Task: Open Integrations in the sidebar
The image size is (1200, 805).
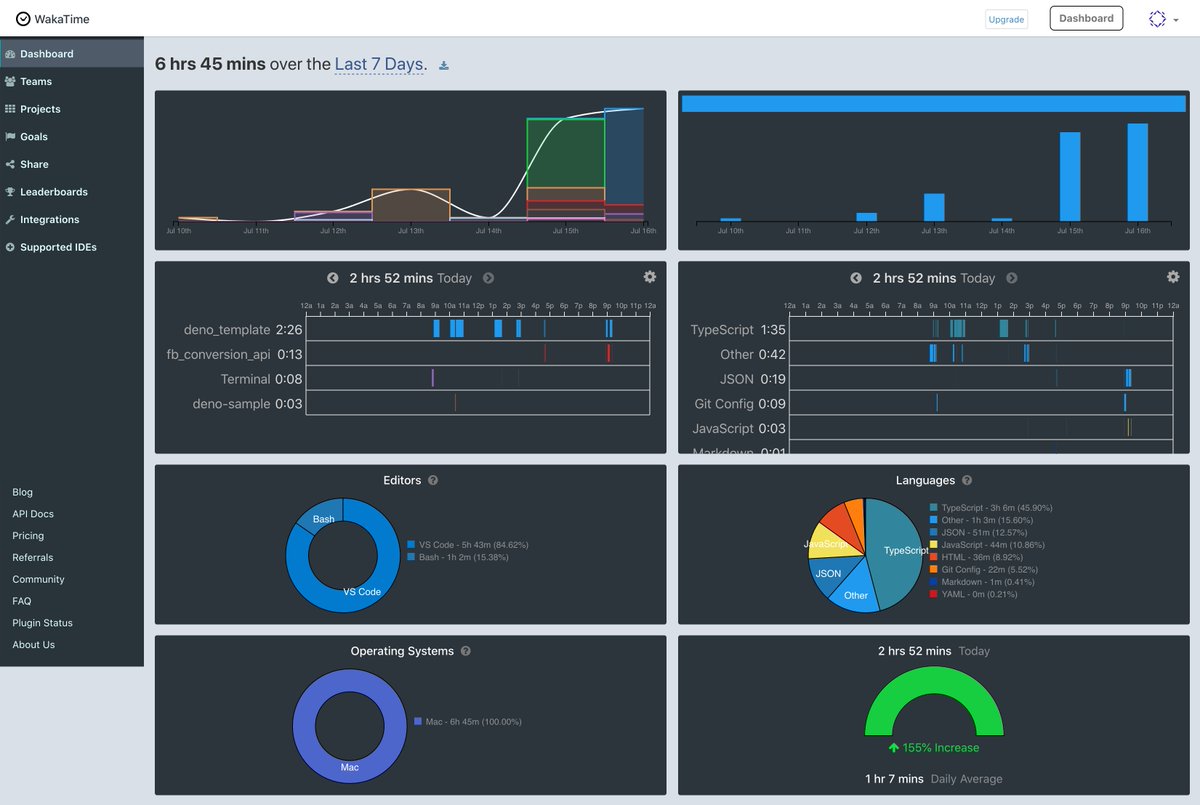Action: [x=50, y=220]
